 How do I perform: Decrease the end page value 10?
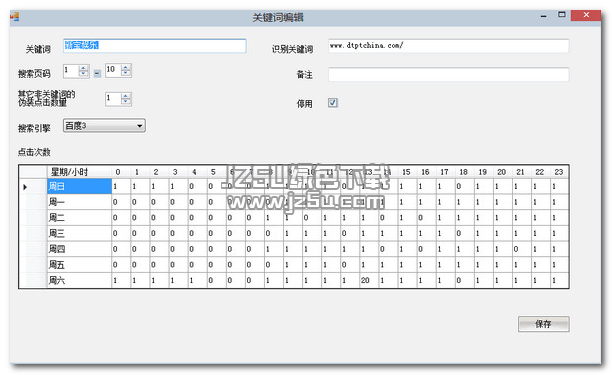(x=126, y=74)
